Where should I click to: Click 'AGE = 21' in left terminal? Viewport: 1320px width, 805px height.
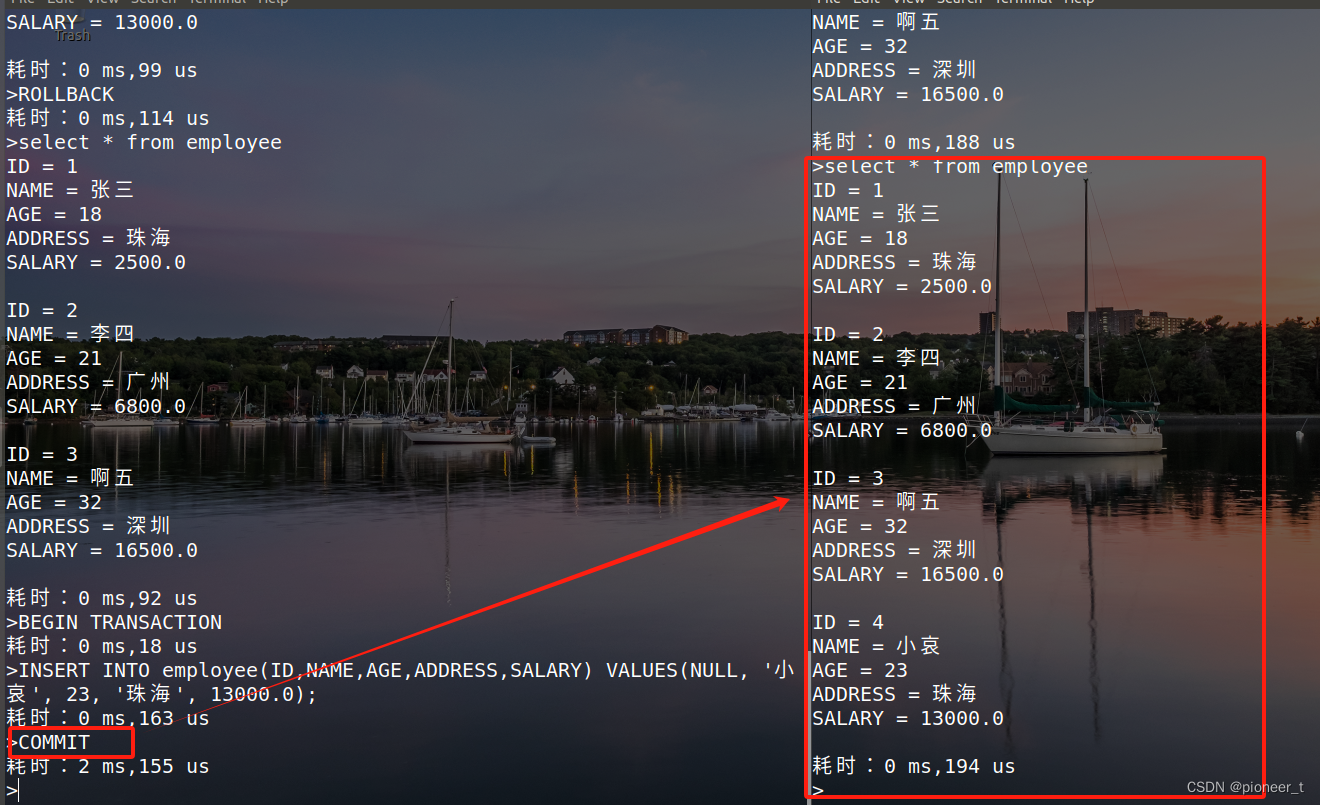[x=54, y=359]
